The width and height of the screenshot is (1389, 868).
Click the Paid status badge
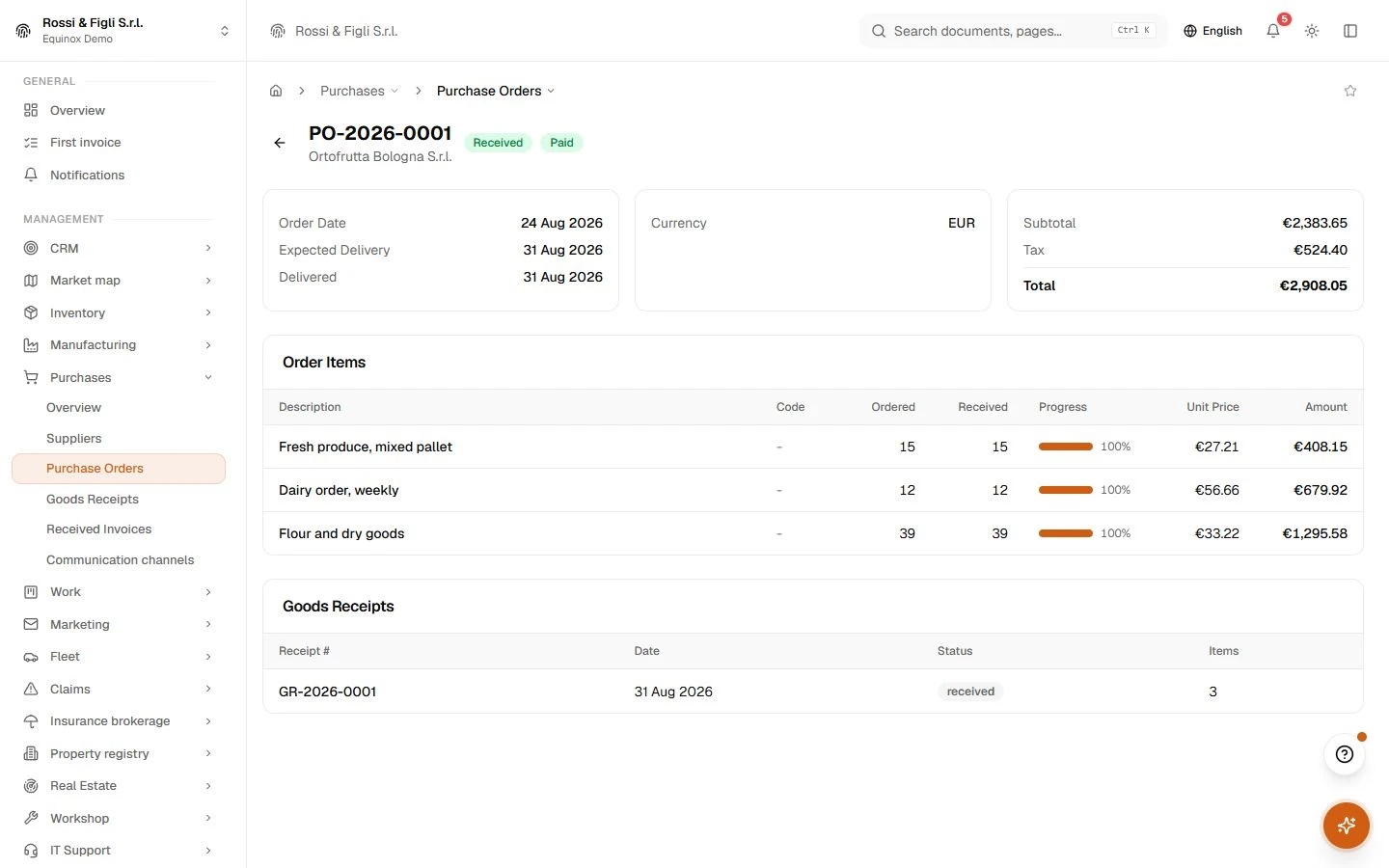561,143
